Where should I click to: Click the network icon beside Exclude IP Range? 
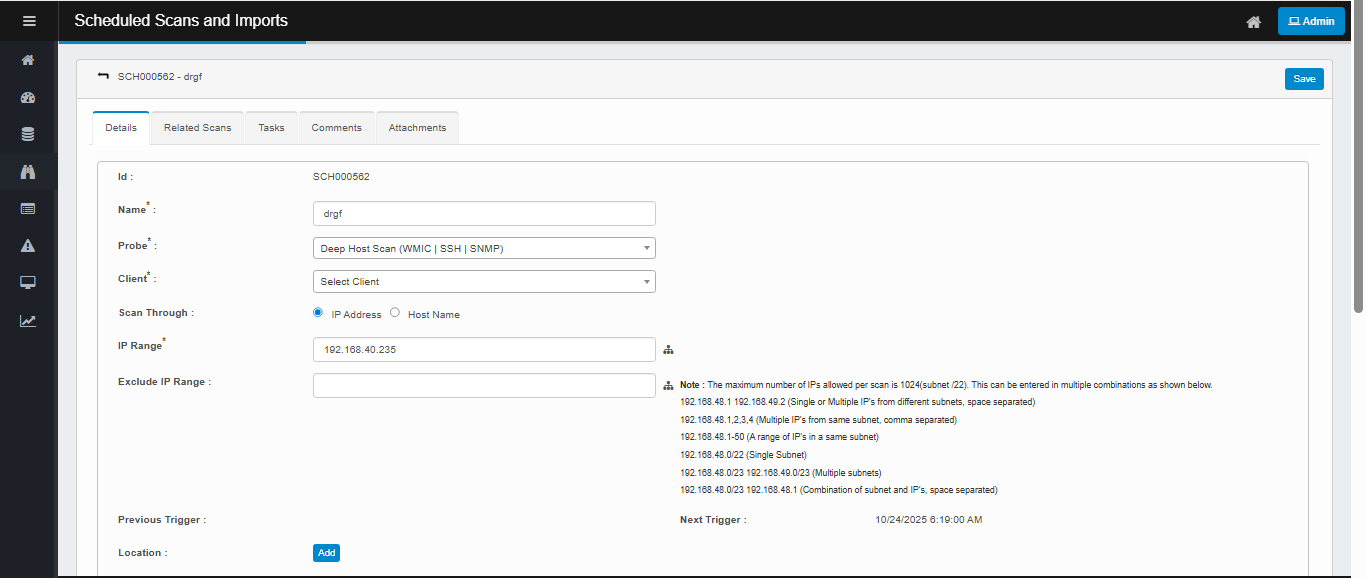tap(669, 386)
